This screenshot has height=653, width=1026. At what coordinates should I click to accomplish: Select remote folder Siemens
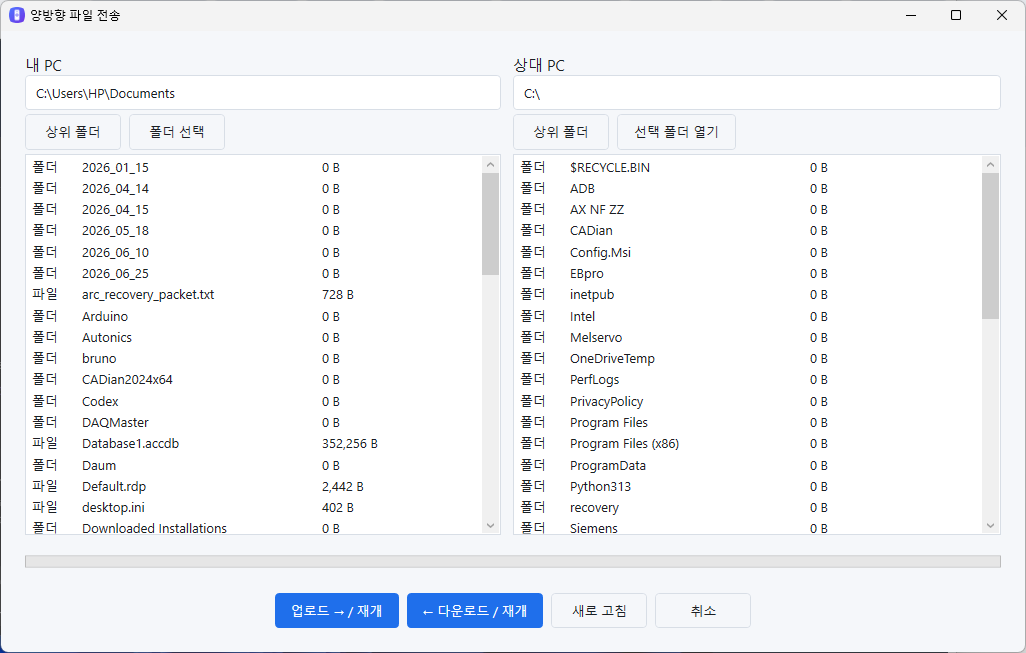pos(747,526)
